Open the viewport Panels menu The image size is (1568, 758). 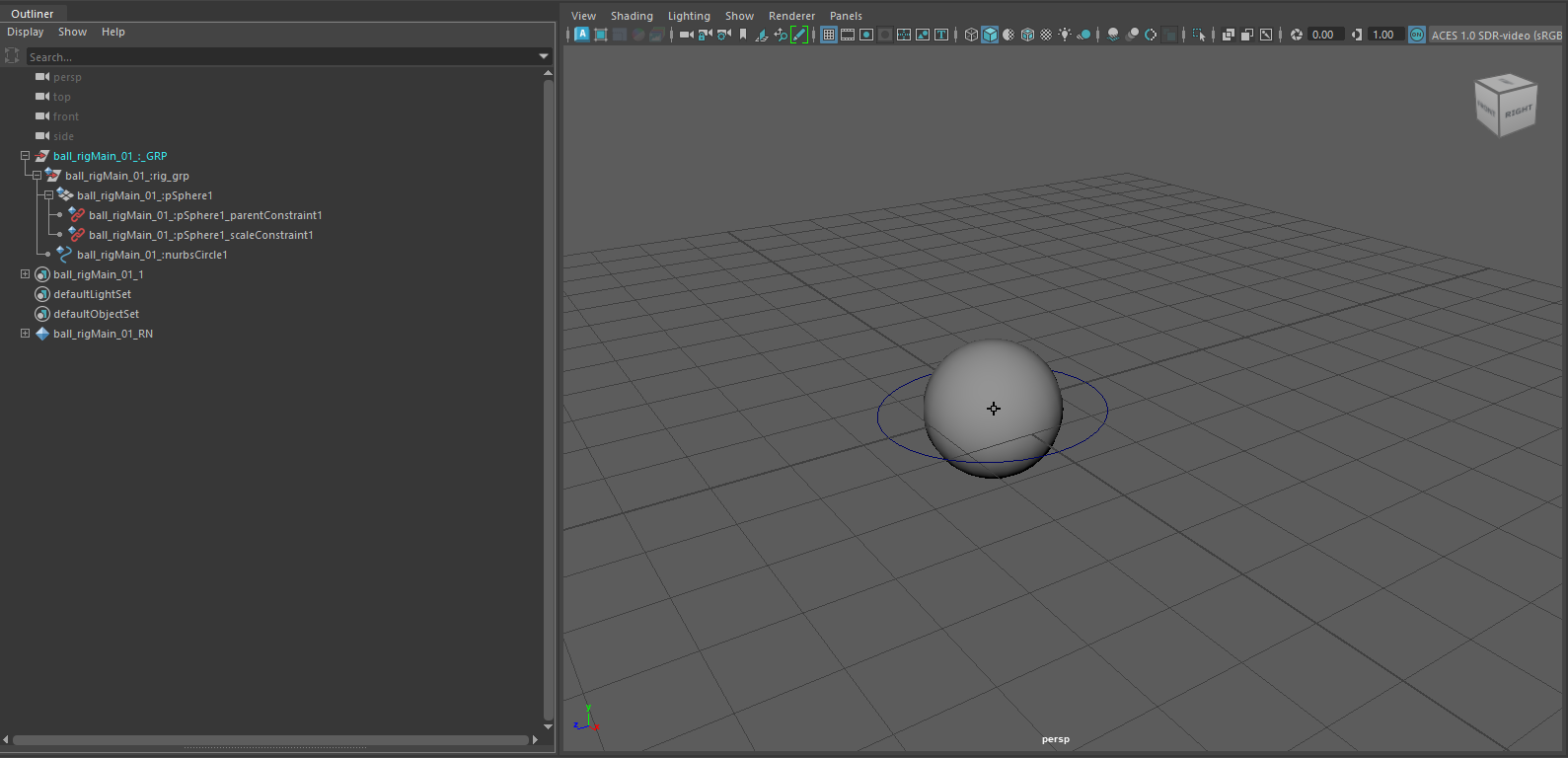pos(846,16)
